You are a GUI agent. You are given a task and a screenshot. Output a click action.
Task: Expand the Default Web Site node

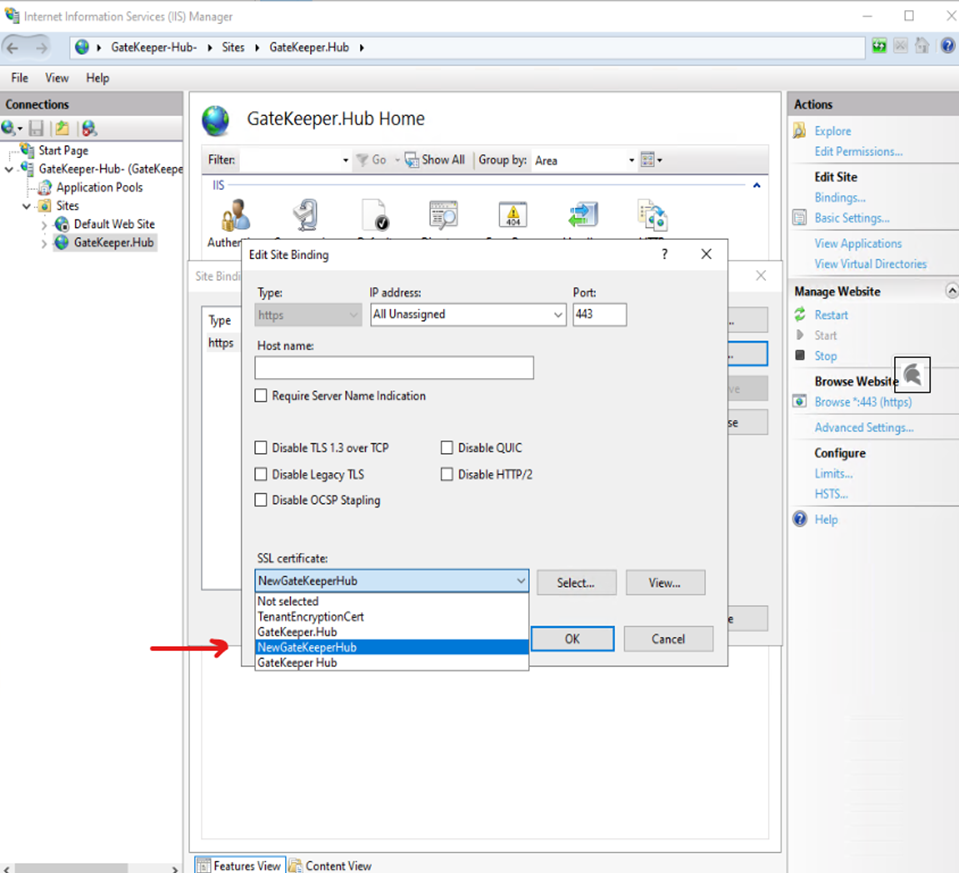[x=44, y=225]
